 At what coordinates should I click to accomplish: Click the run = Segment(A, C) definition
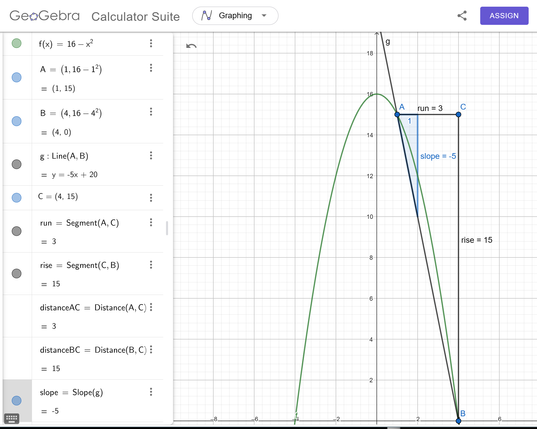(79, 223)
